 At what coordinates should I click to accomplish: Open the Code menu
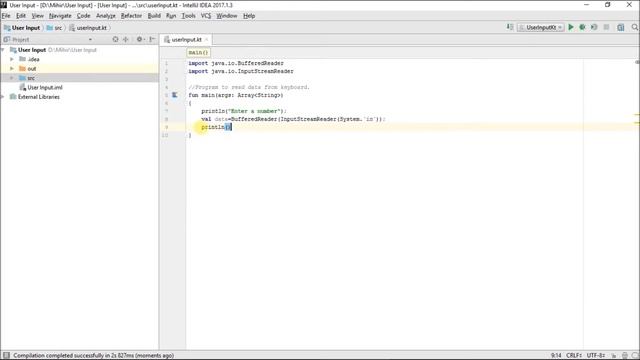pyautogui.click(x=83, y=16)
